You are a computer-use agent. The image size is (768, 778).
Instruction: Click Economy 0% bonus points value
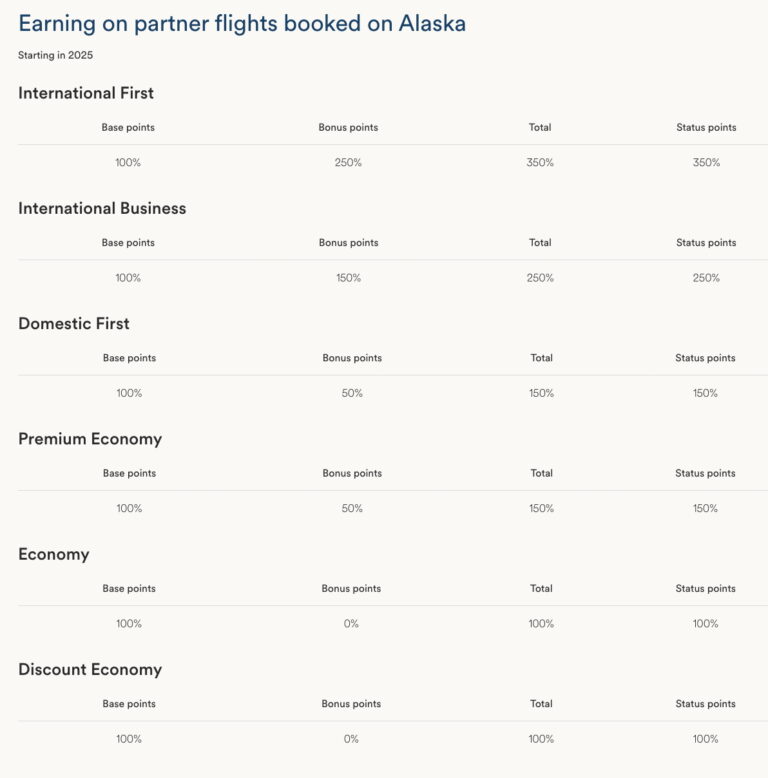pos(351,624)
